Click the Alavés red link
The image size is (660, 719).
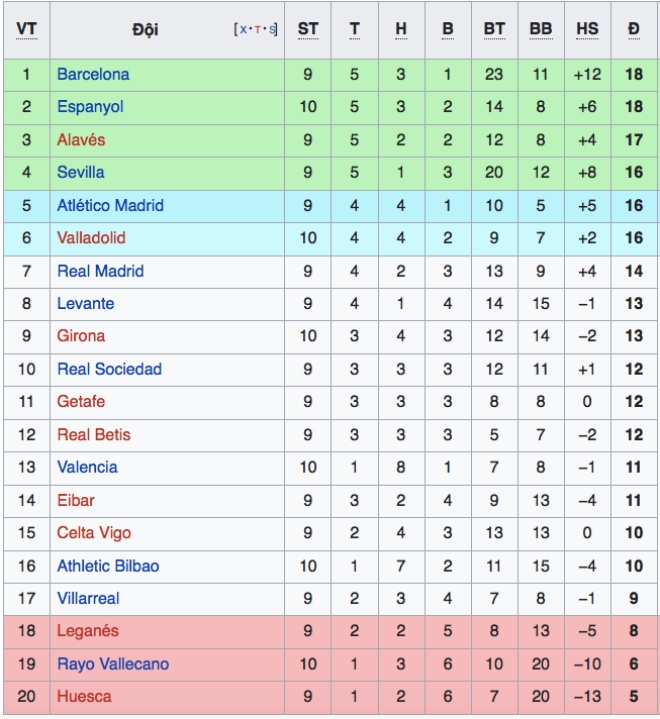81,139
